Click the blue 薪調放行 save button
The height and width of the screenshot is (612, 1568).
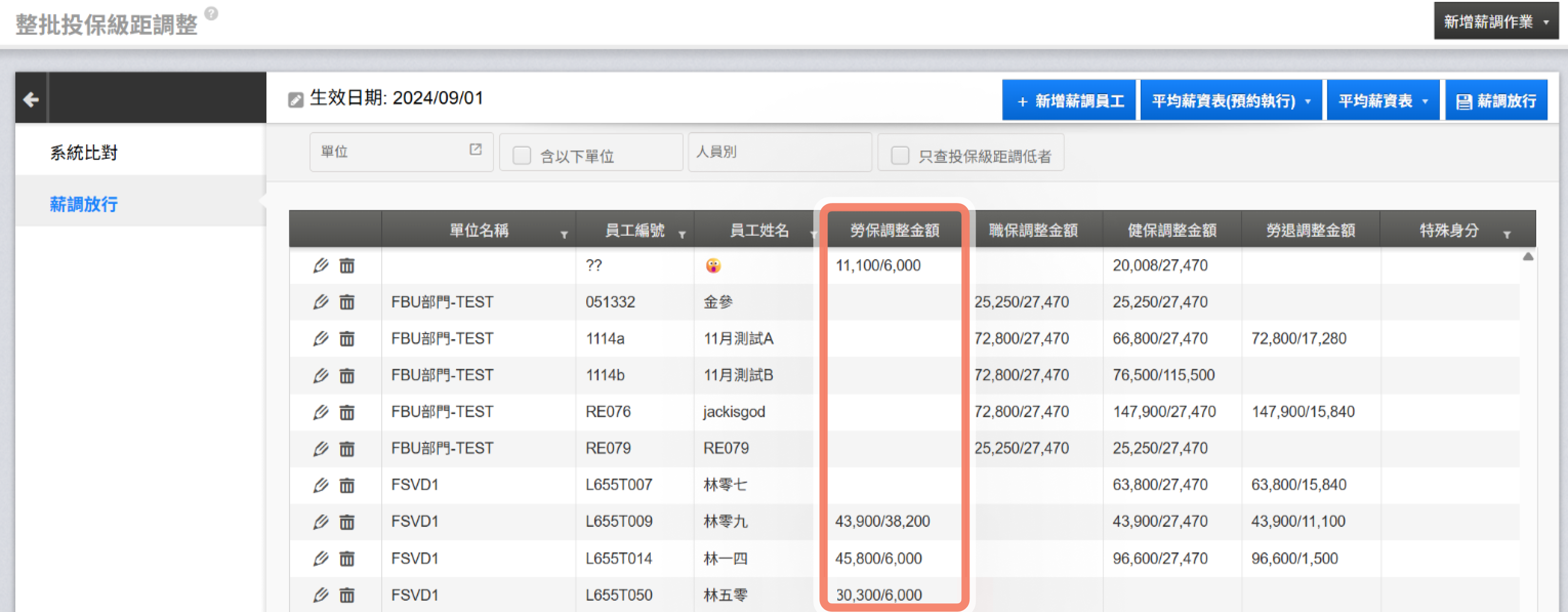pos(1496,101)
